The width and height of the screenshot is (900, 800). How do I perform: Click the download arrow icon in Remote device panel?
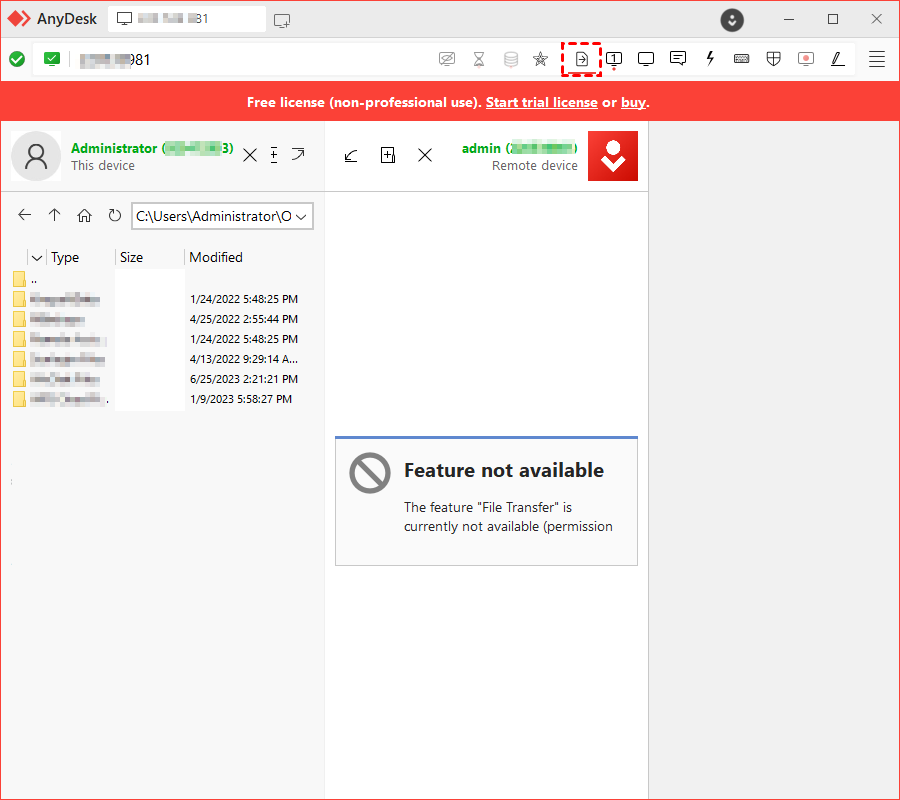pos(351,155)
